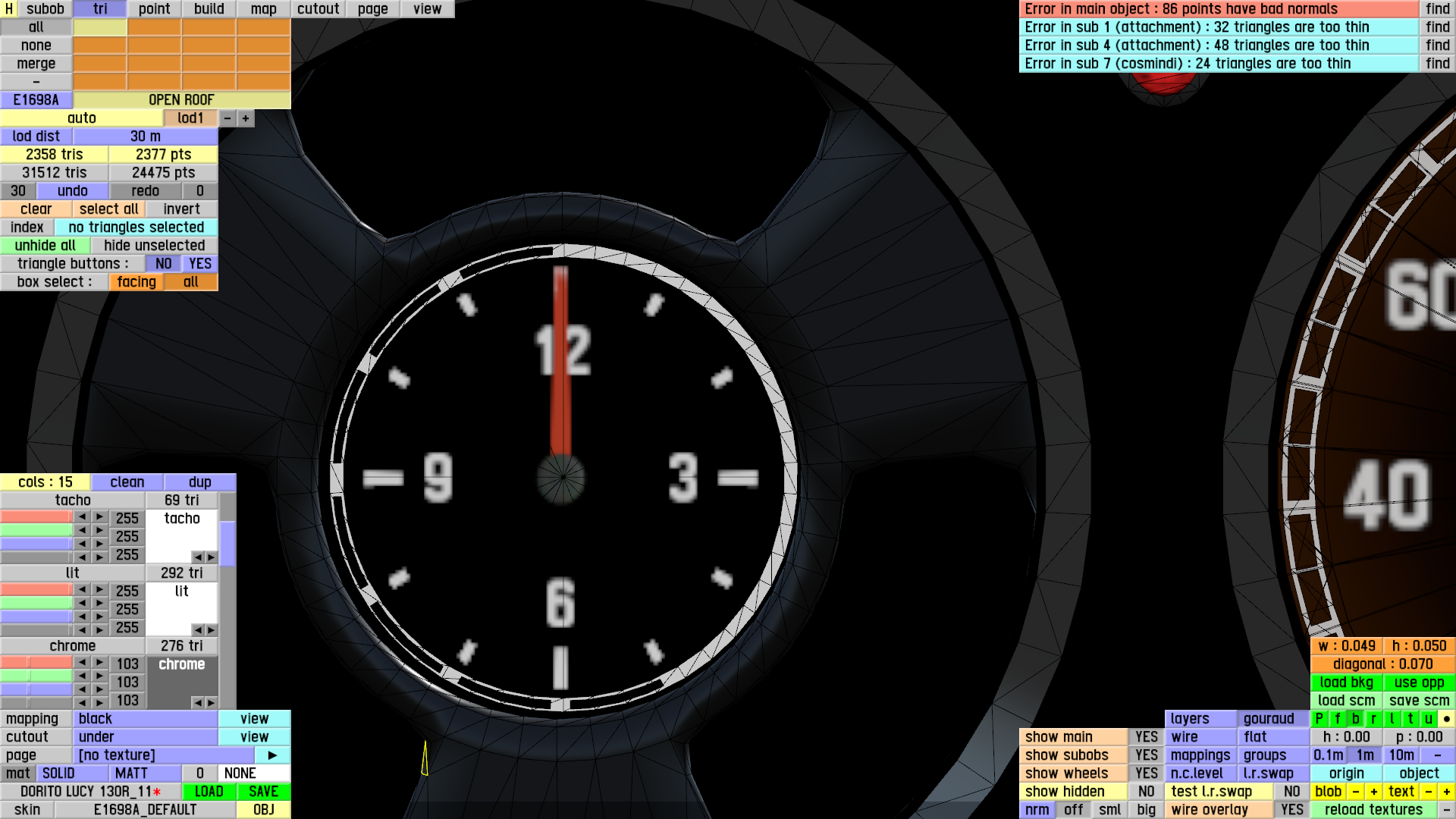Image resolution: width=1456 pixels, height=819 pixels.
Task: Adjust the tacho red color slider
Action: 36,517
